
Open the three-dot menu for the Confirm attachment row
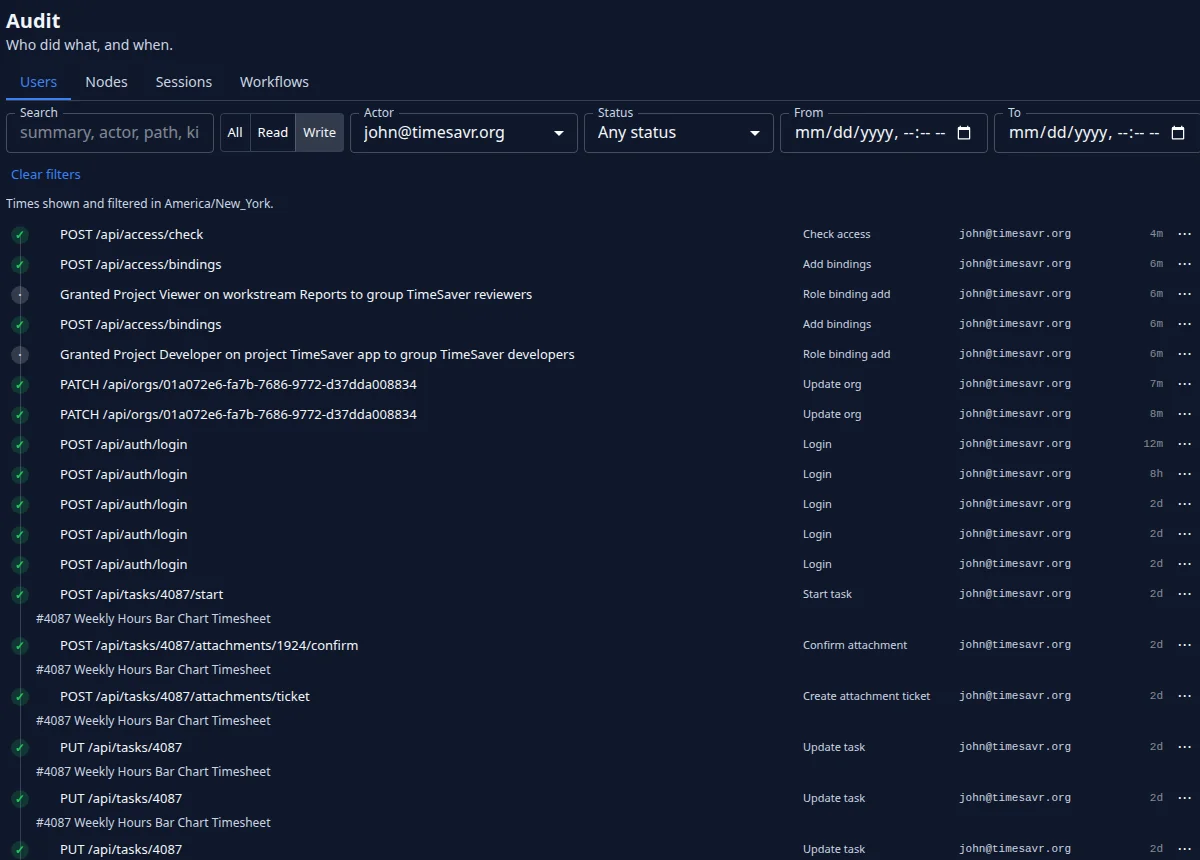coord(1185,645)
